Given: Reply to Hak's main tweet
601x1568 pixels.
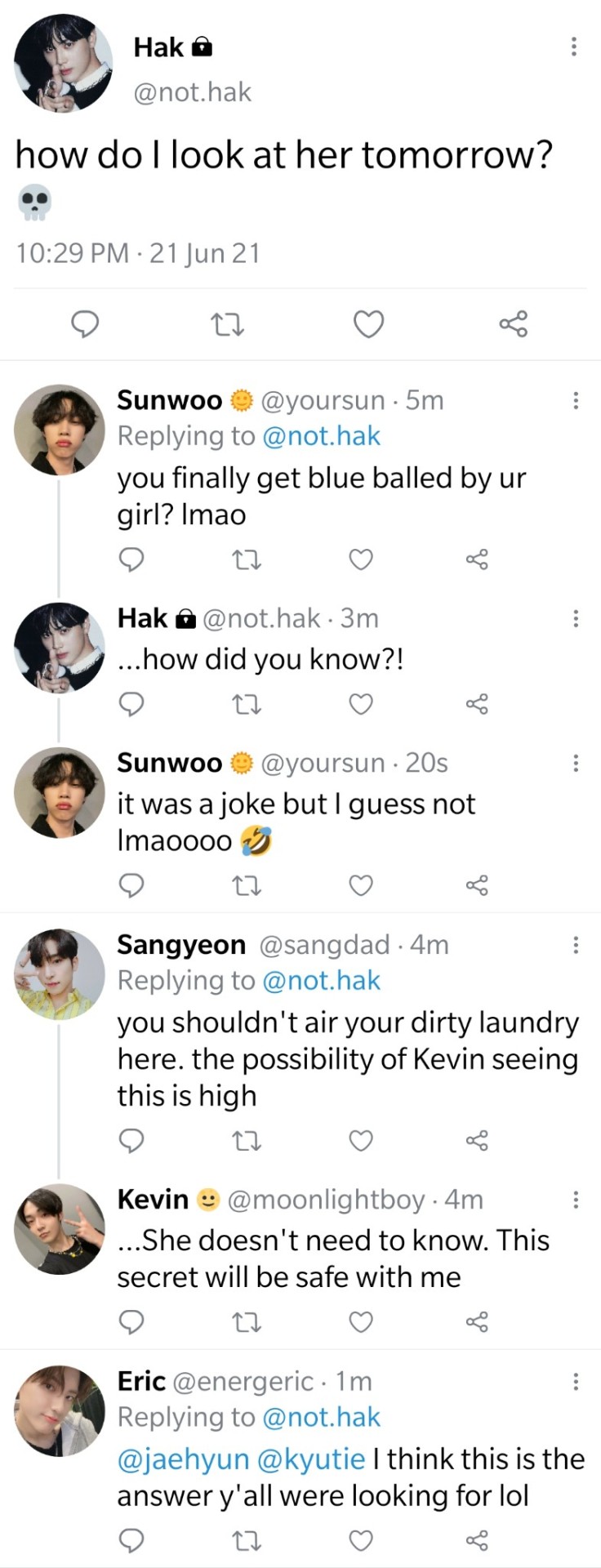Looking at the screenshot, I should click(x=85, y=325).
